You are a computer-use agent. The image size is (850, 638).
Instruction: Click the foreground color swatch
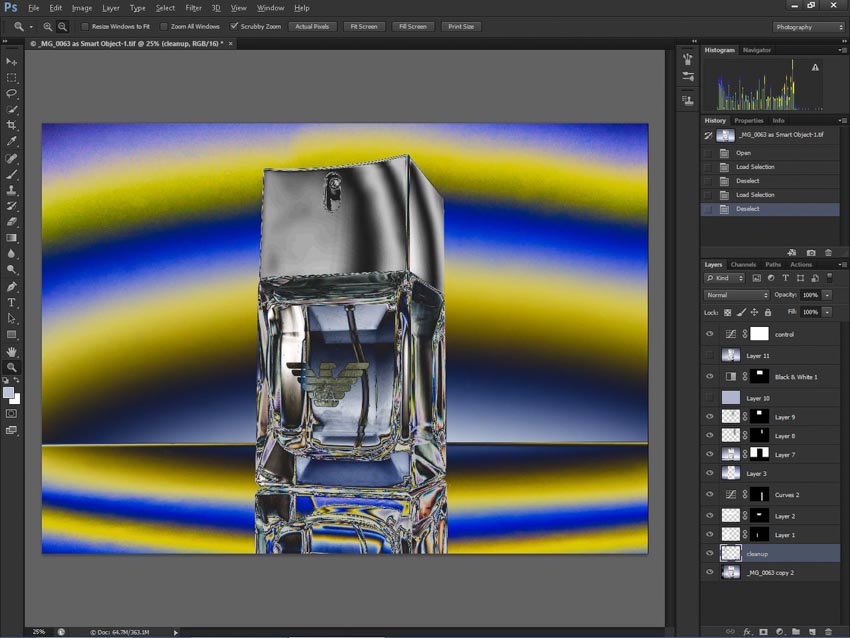point(8,393)
